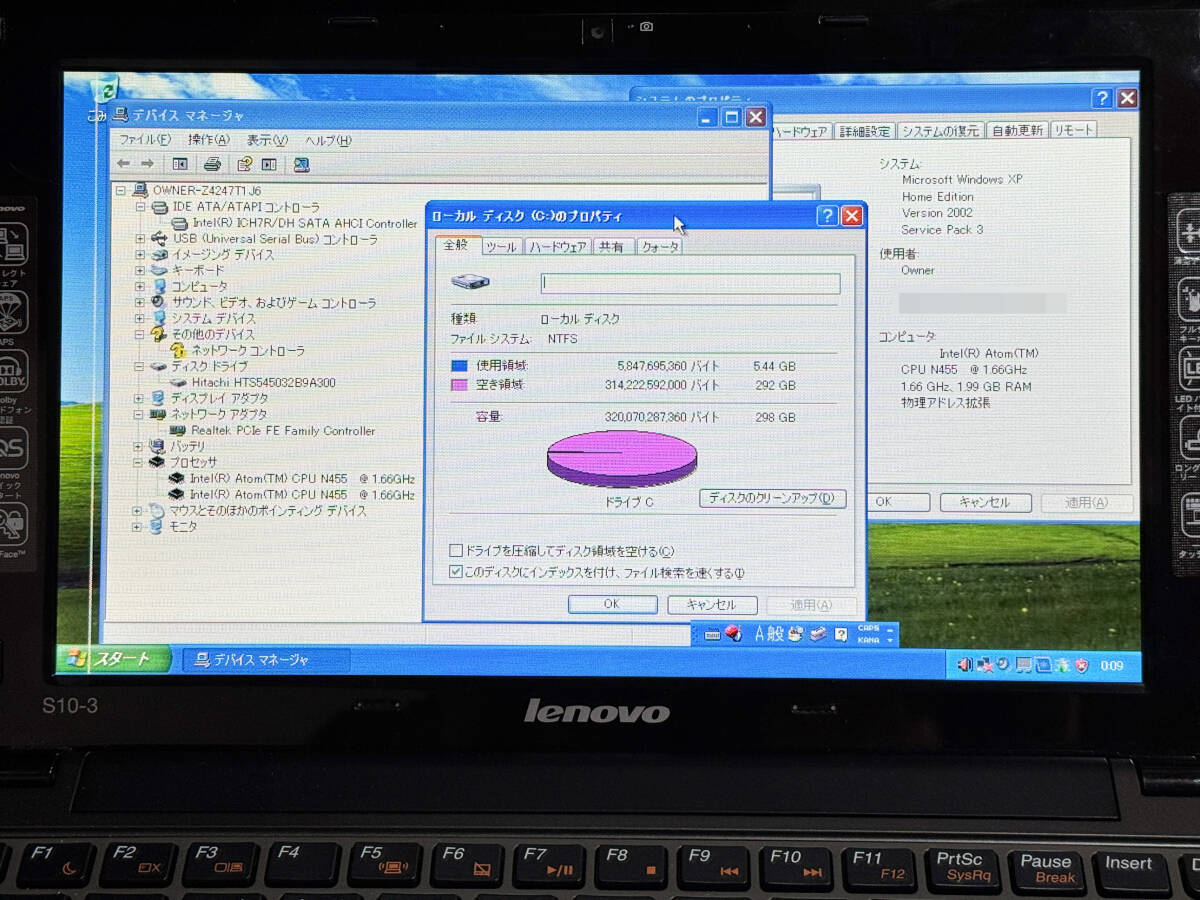Click the 般 conversion mode icon

pyautogui.click(x=777, y=633)
